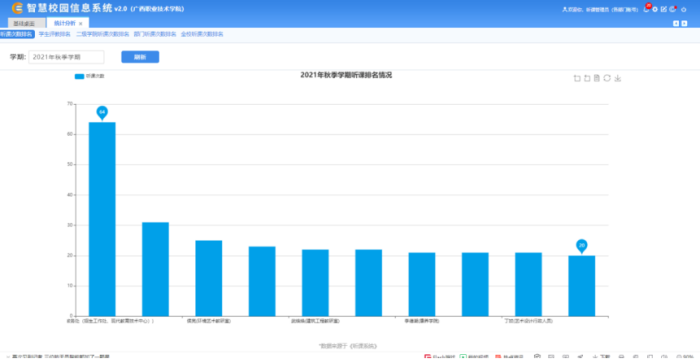Download the chart as image
The image size is (700, 363).
617,78
